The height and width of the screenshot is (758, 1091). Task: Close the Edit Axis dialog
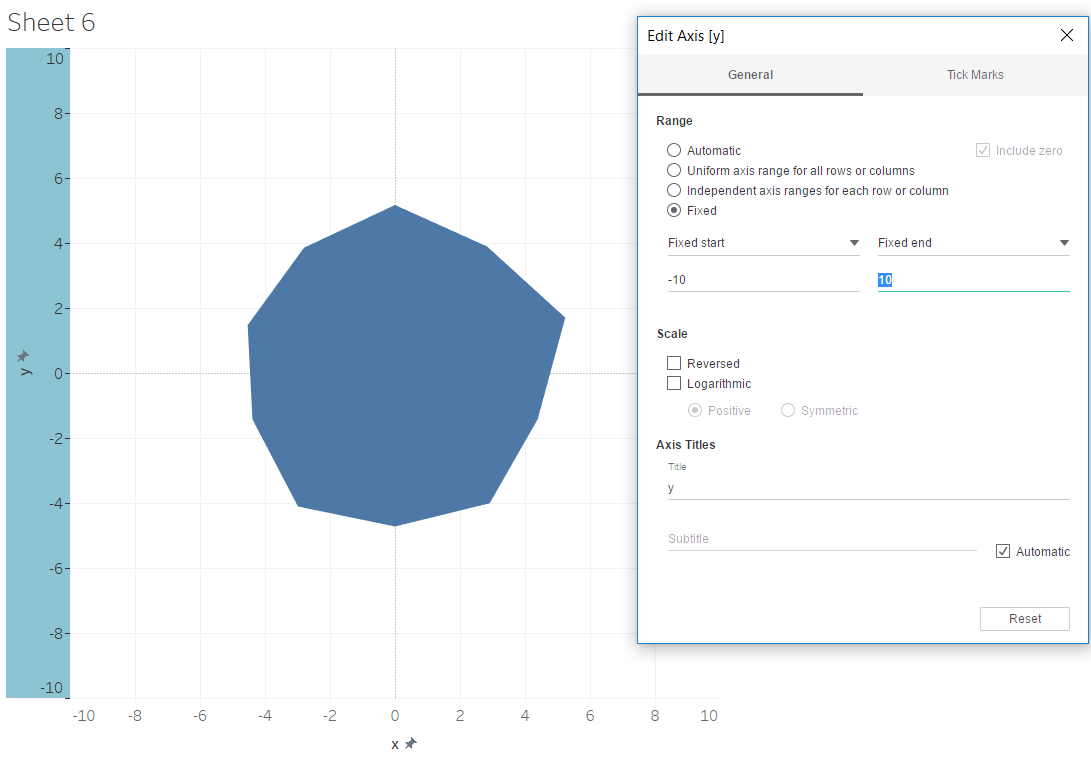pyautogui.click(x=1066, y=35)
